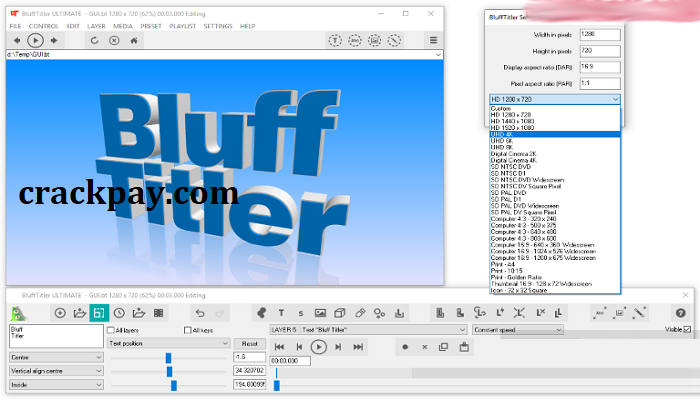Image resolution: width=700 pixels, height=400 pixels.
Task: Click third text position slider handle
Action: 174,385
